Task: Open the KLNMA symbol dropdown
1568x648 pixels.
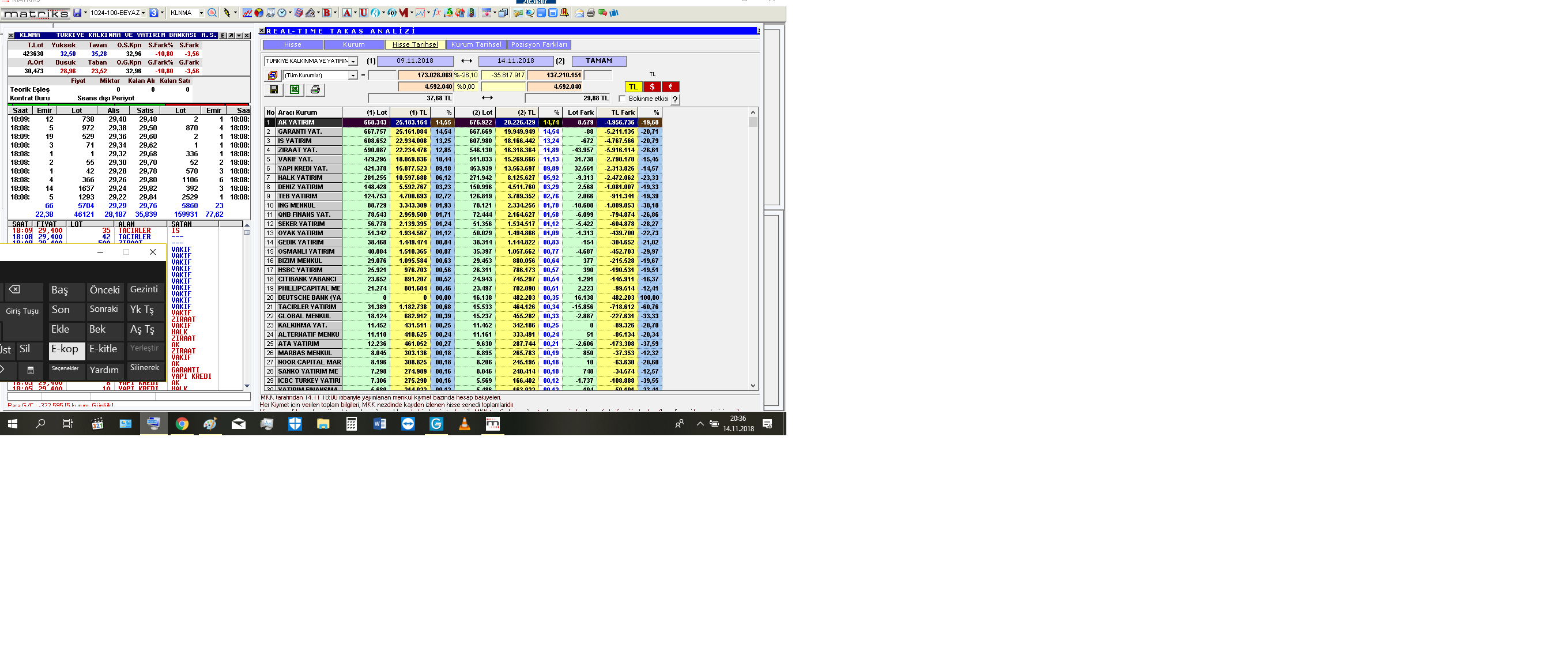Action: click(202, 13)
